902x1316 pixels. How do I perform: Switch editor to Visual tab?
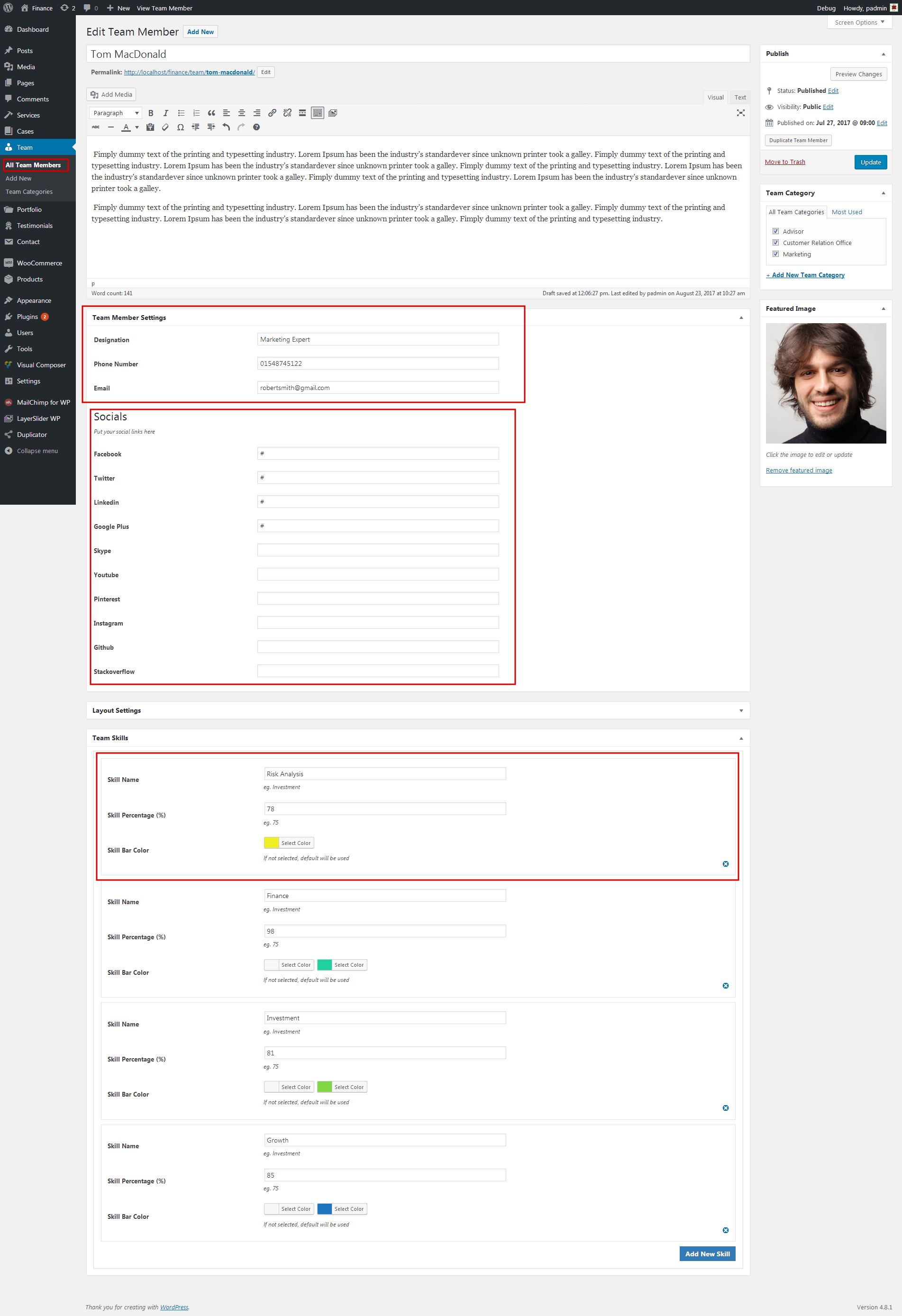pyautogui.click(x=716, y=98)
